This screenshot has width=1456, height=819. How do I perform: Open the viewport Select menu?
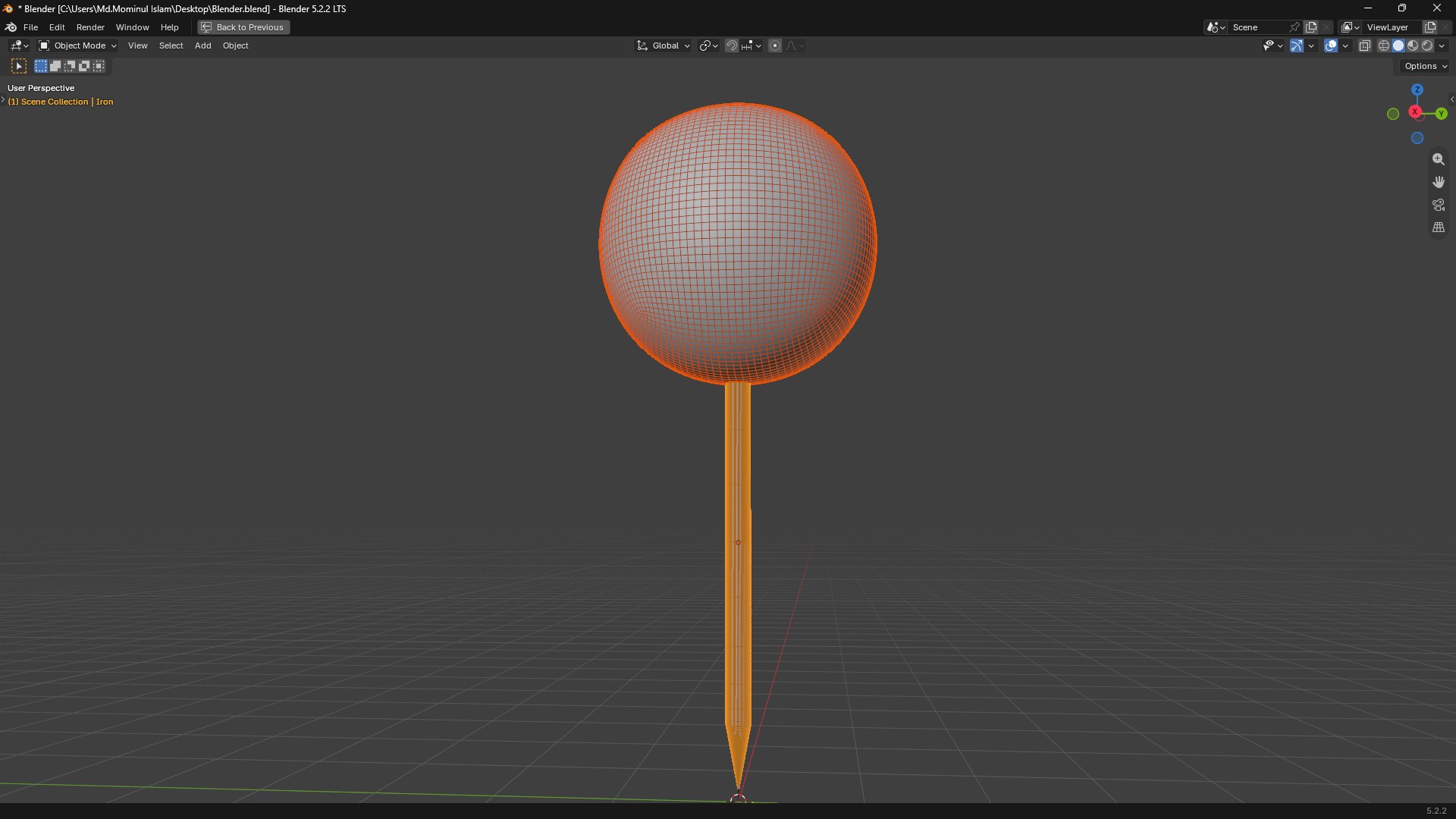click(171, 45)
